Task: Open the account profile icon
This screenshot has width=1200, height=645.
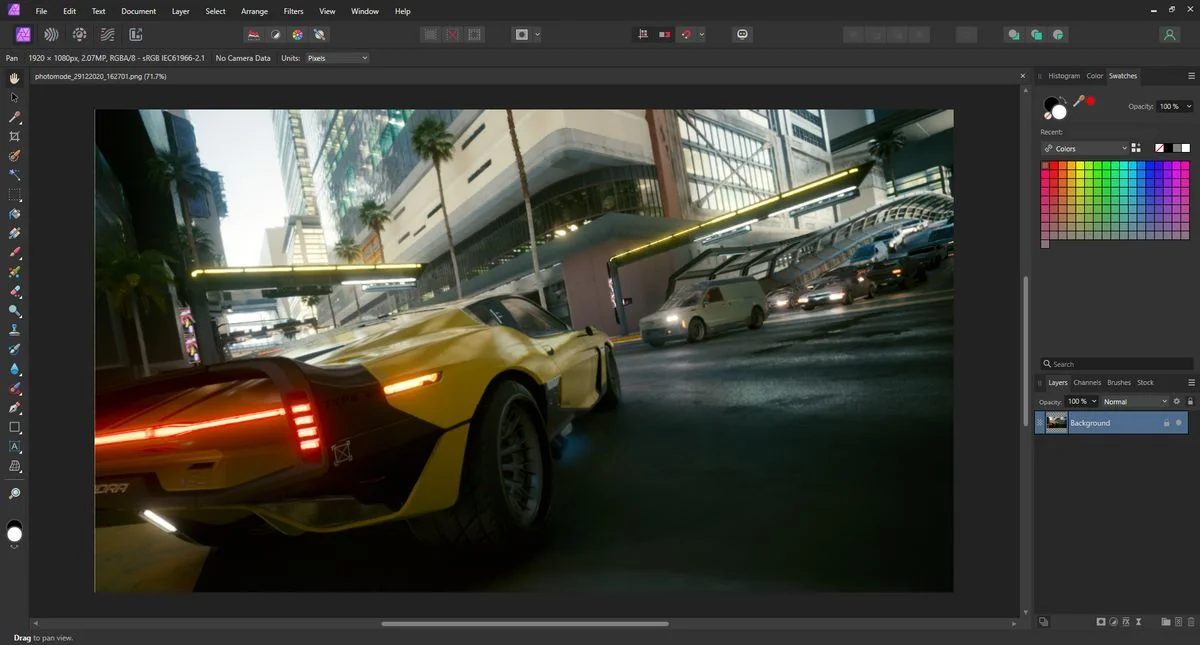Action: tap(1169, 34)
